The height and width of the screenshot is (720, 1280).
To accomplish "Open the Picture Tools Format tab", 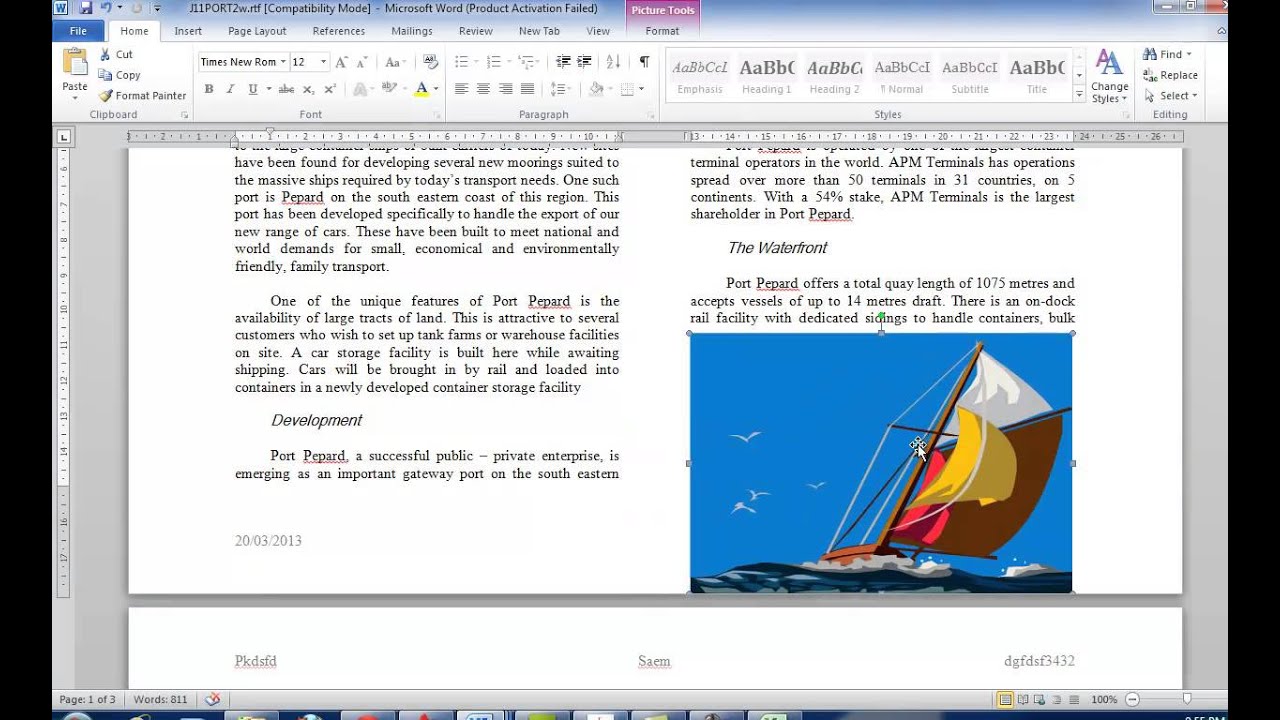I will tap(662, 31).
